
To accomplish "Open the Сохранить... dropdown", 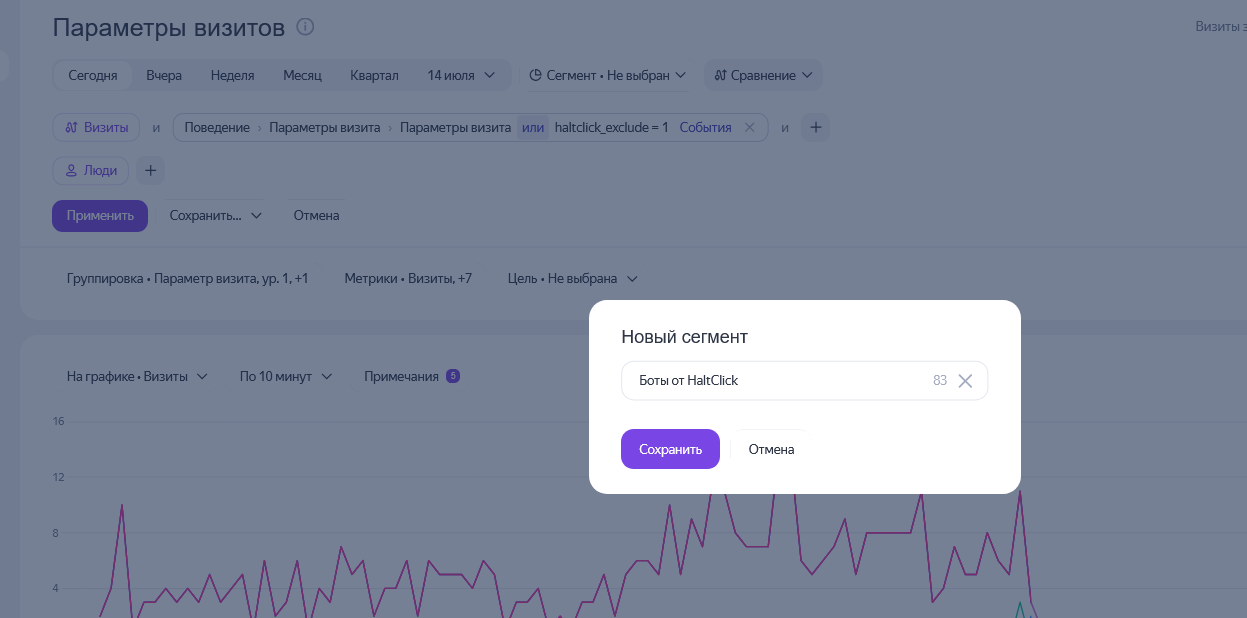I will pyautogui.click(x=215, y=215).
